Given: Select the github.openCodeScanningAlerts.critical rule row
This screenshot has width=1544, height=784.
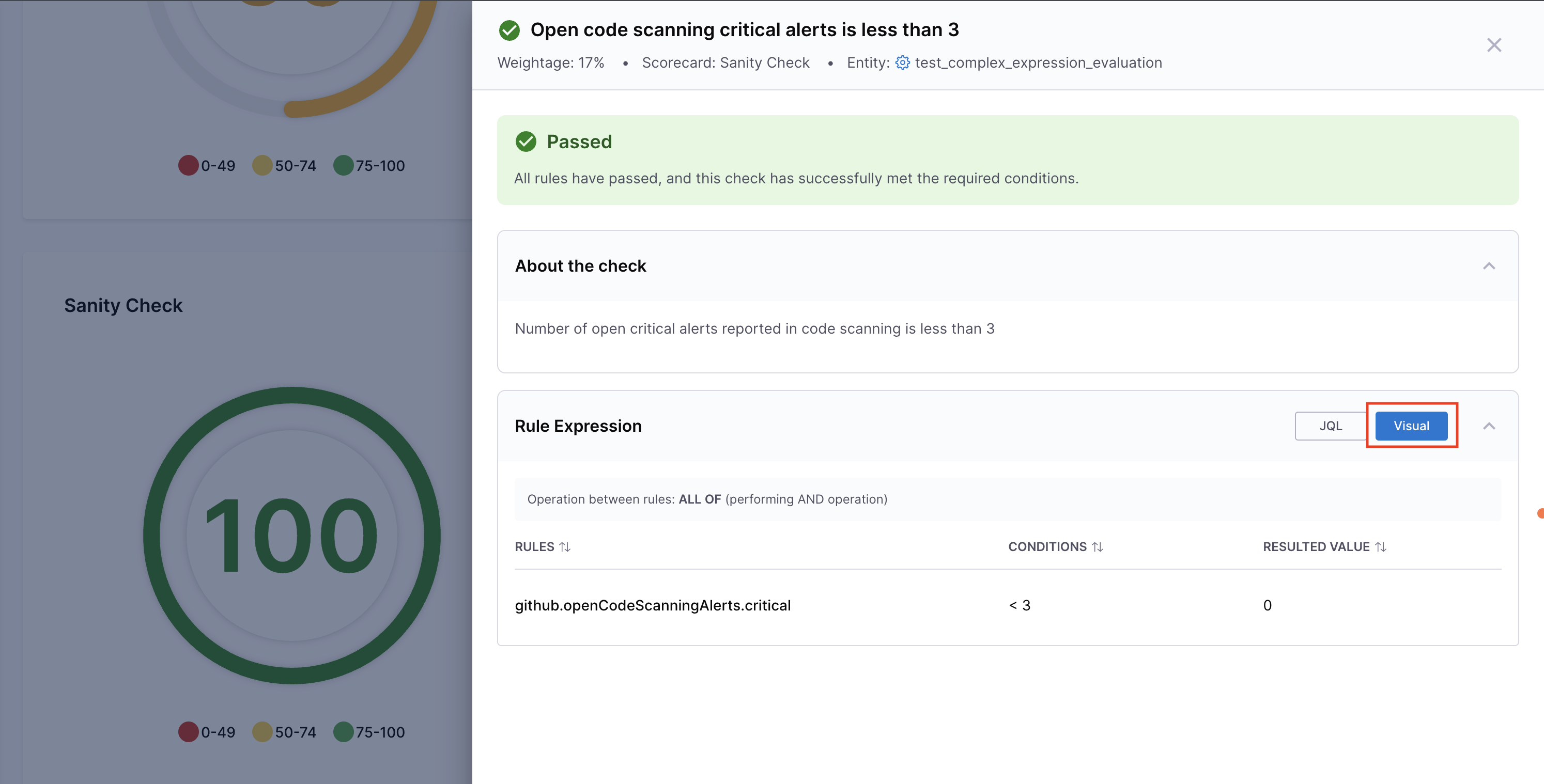Looking at the screenshot, I should pos(653,605).
